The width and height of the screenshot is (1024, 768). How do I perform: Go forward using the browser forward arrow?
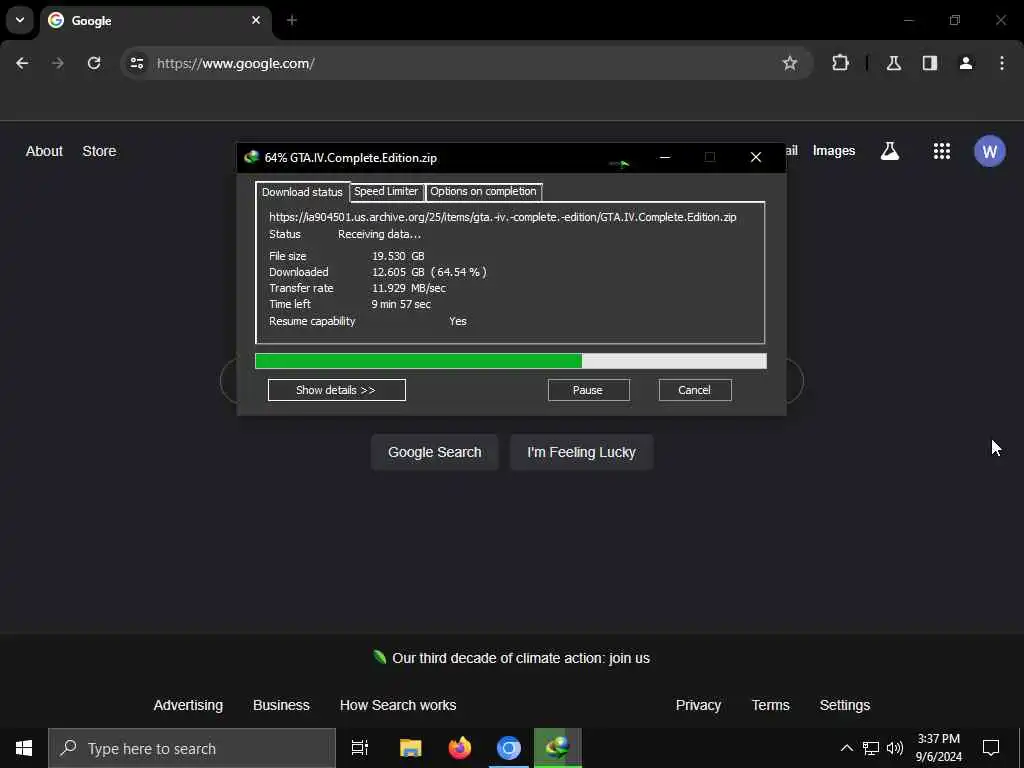(x=57, y=63)
